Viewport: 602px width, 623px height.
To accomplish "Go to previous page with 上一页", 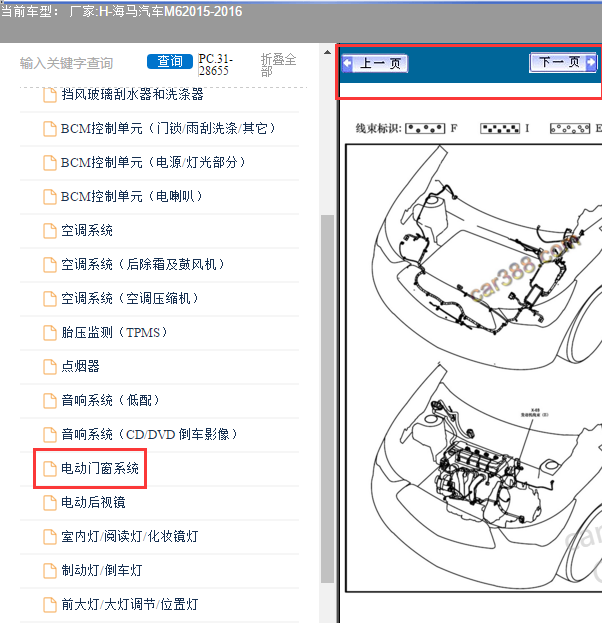I will click(375, 63).
